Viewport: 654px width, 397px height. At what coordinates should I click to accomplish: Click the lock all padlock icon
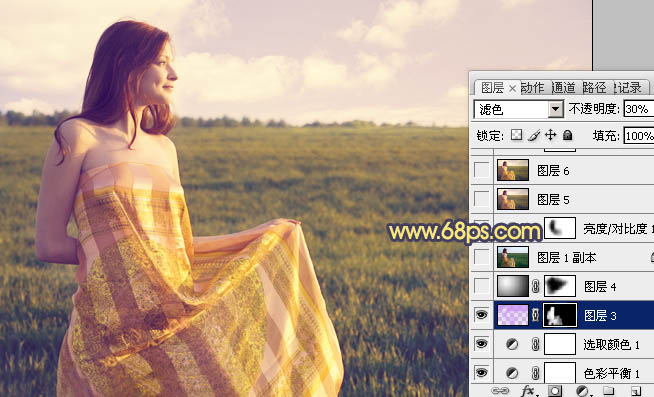point(567,135)
